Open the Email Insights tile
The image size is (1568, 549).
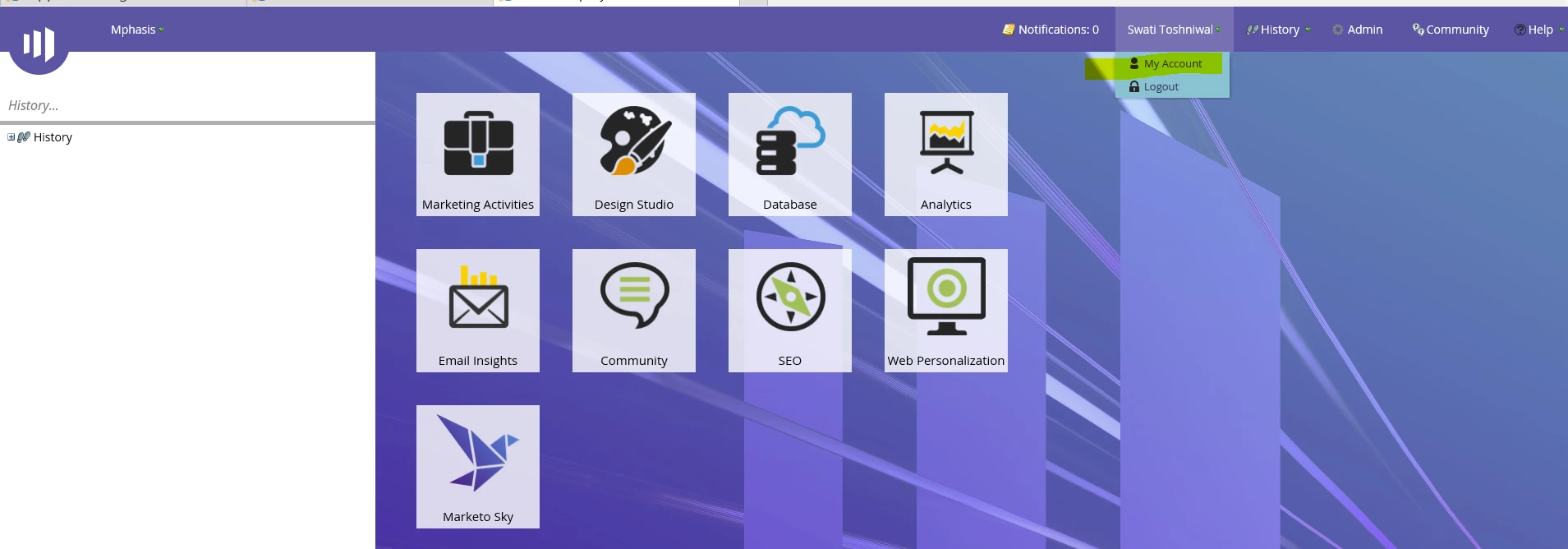[x=478, y=311]
